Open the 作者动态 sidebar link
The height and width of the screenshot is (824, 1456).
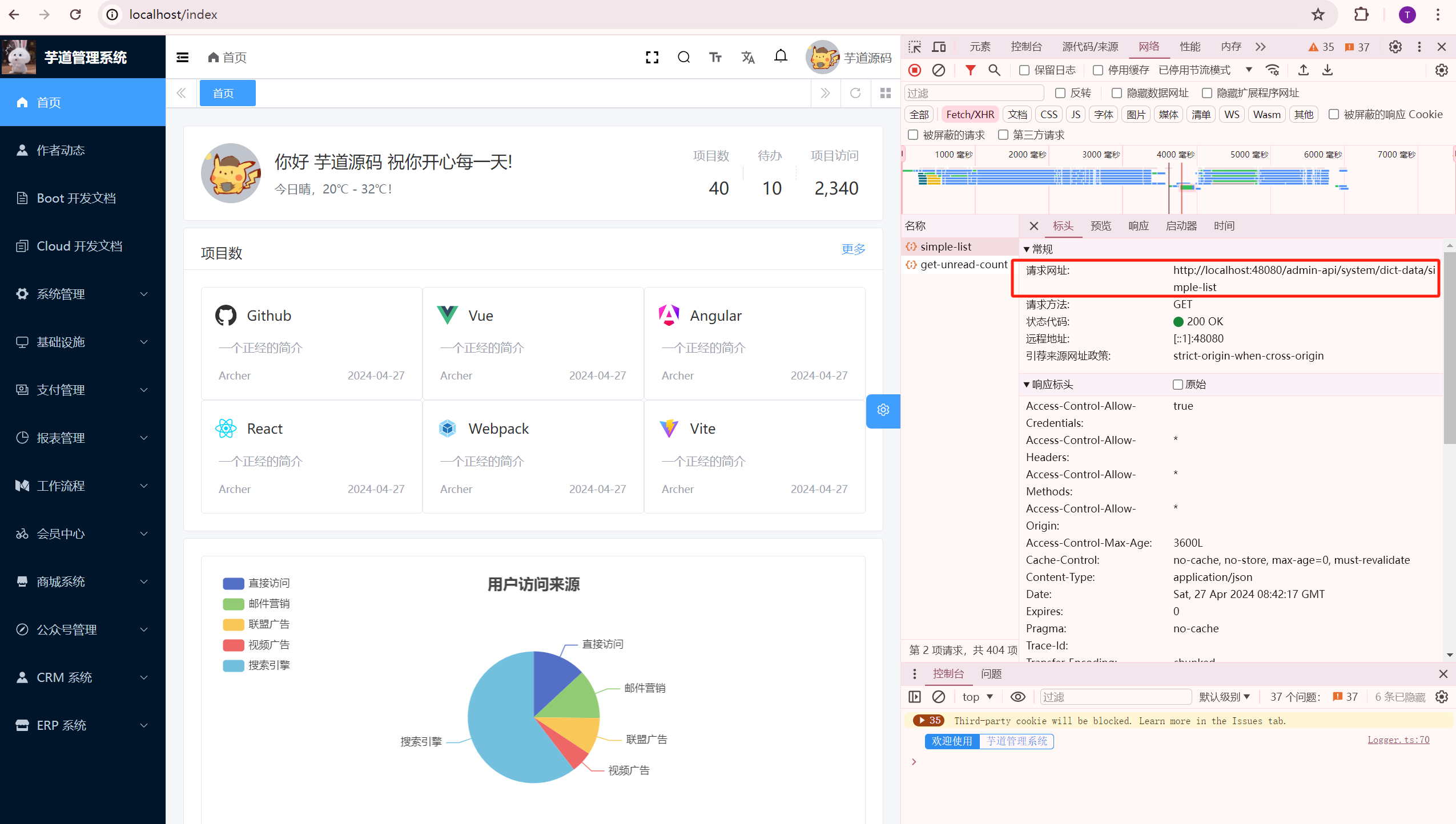click(x=83, y=150)
